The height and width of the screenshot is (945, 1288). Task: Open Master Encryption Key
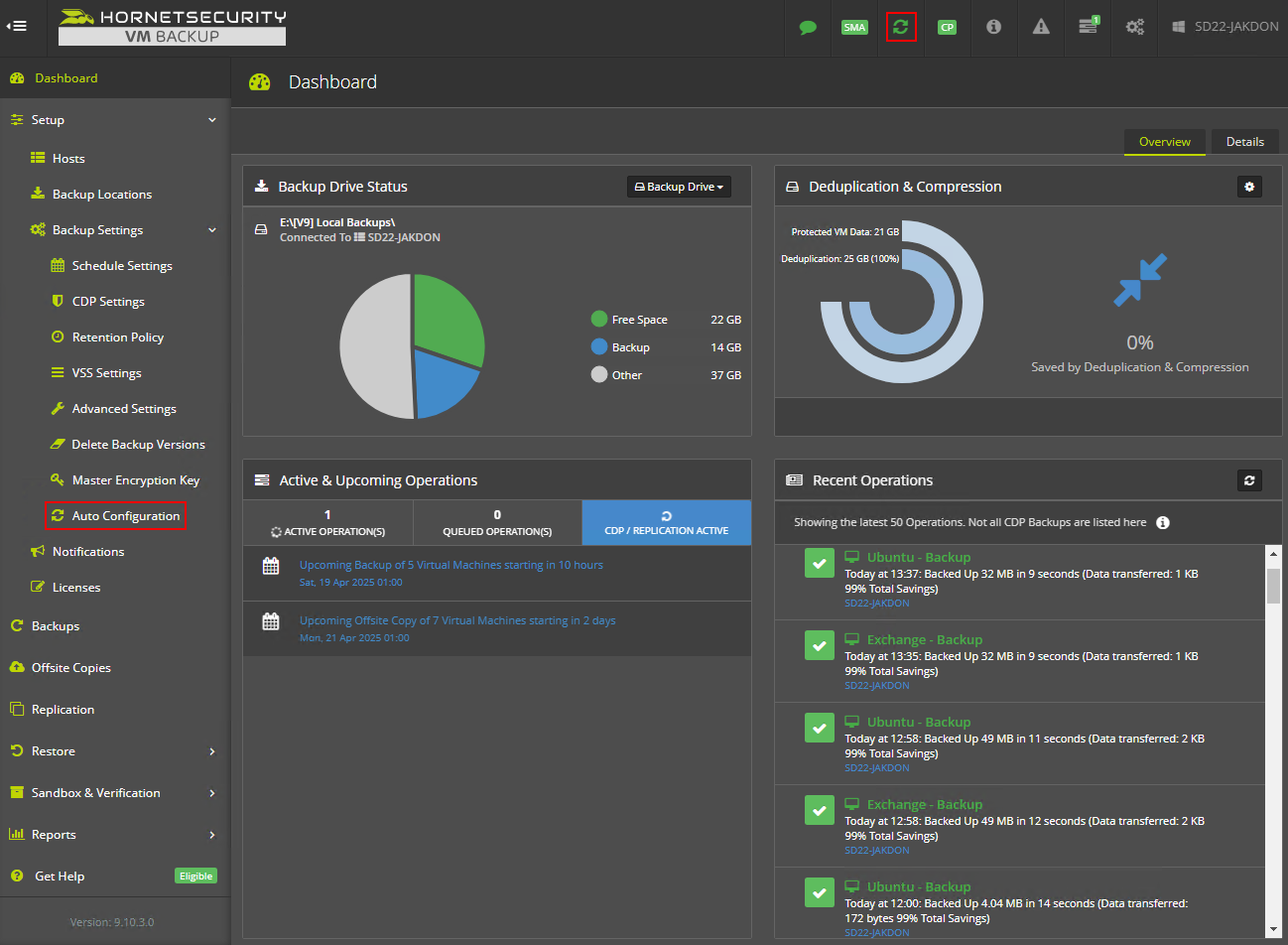tap(135, 480)
